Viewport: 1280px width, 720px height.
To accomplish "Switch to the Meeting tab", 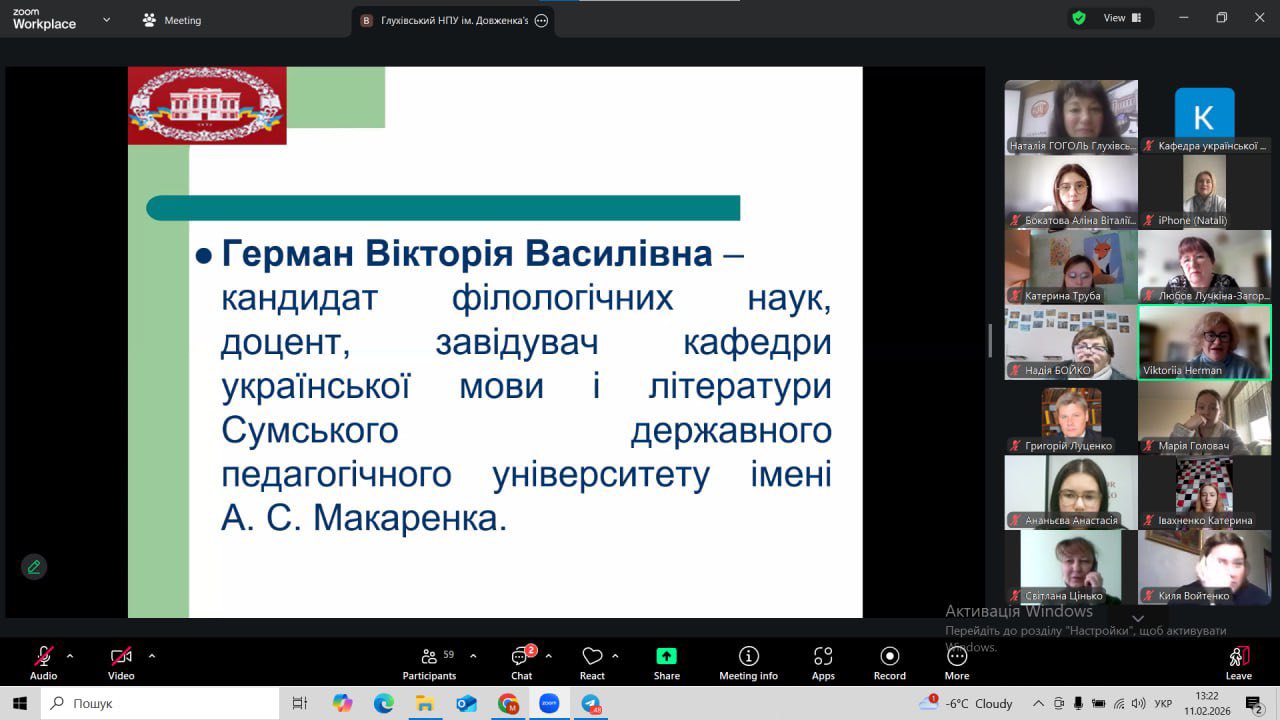I will pyautogui.click(x=172, y=20).
